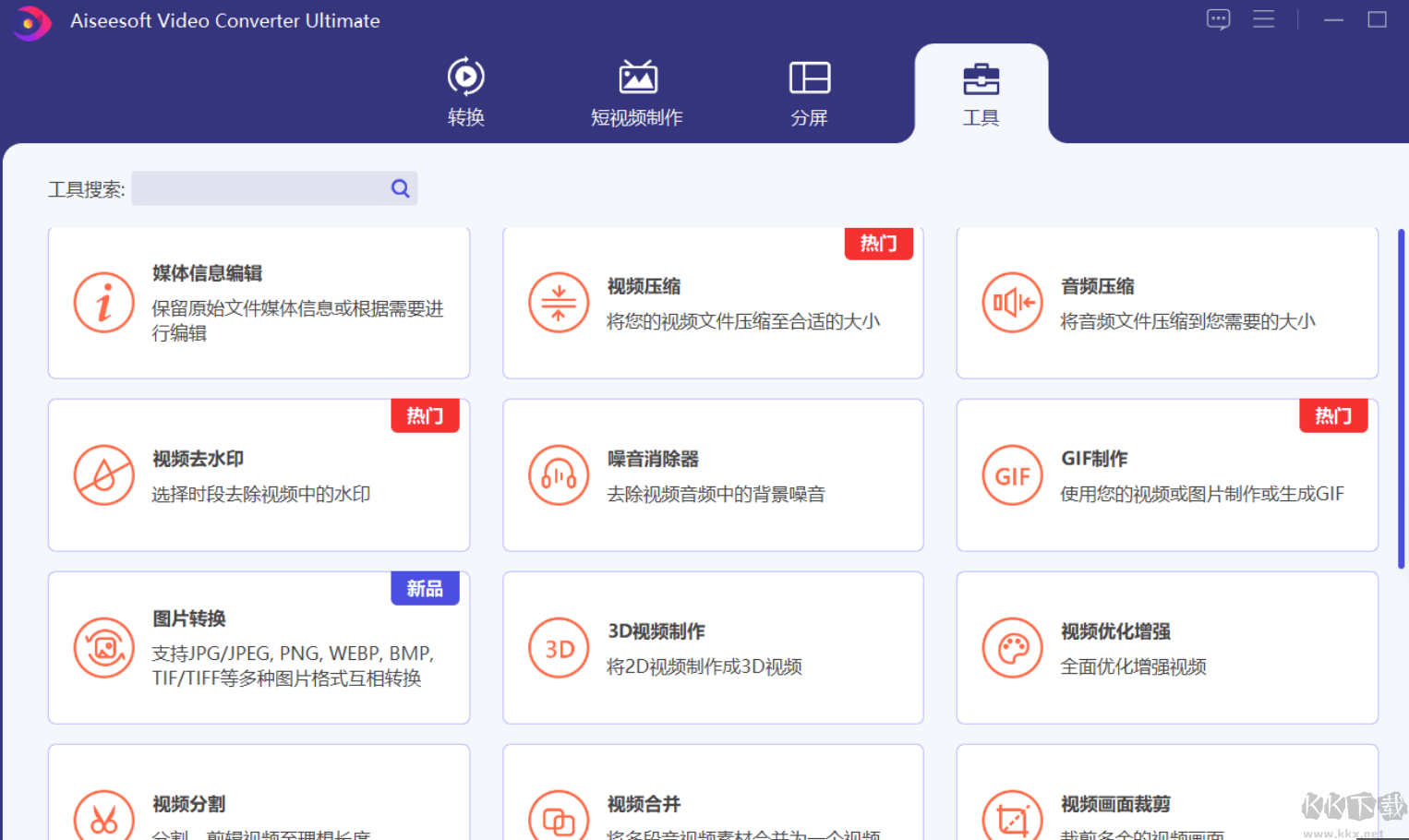Open the 分屏 split screen tab
The image size is (1409, 840).
pyautogui.click(x=810, y=92)
